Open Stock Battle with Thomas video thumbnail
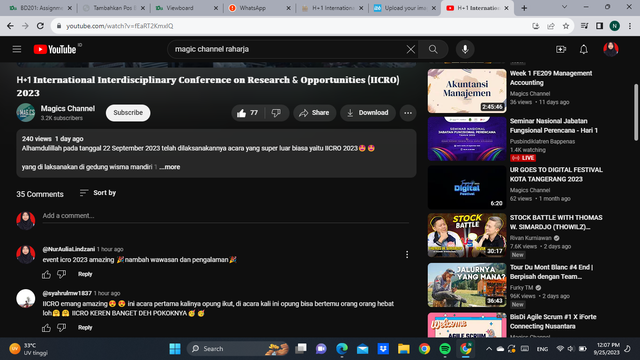 pos(467,235)
